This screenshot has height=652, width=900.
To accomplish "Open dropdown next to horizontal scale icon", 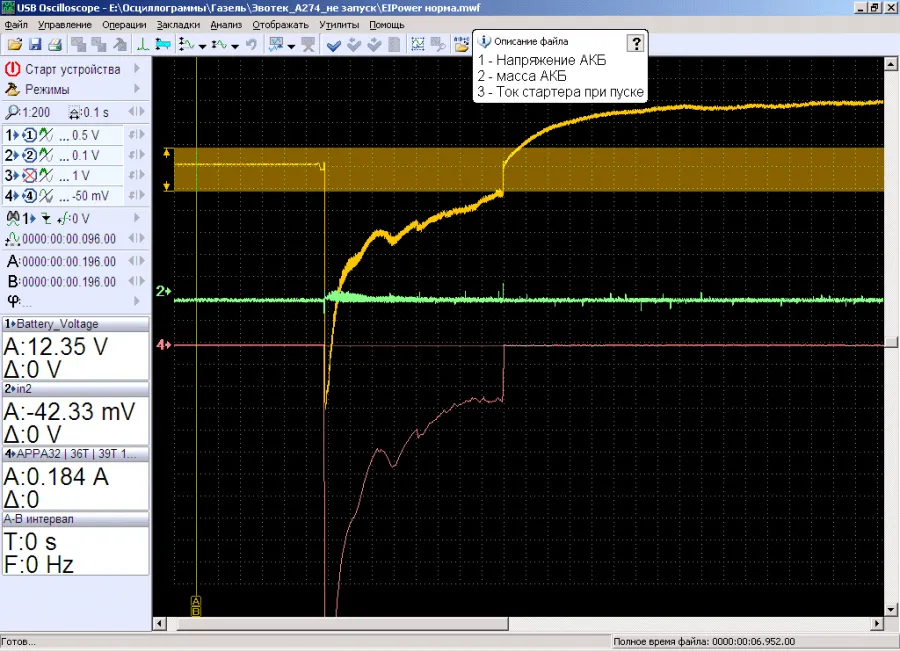I will point(235,45).
